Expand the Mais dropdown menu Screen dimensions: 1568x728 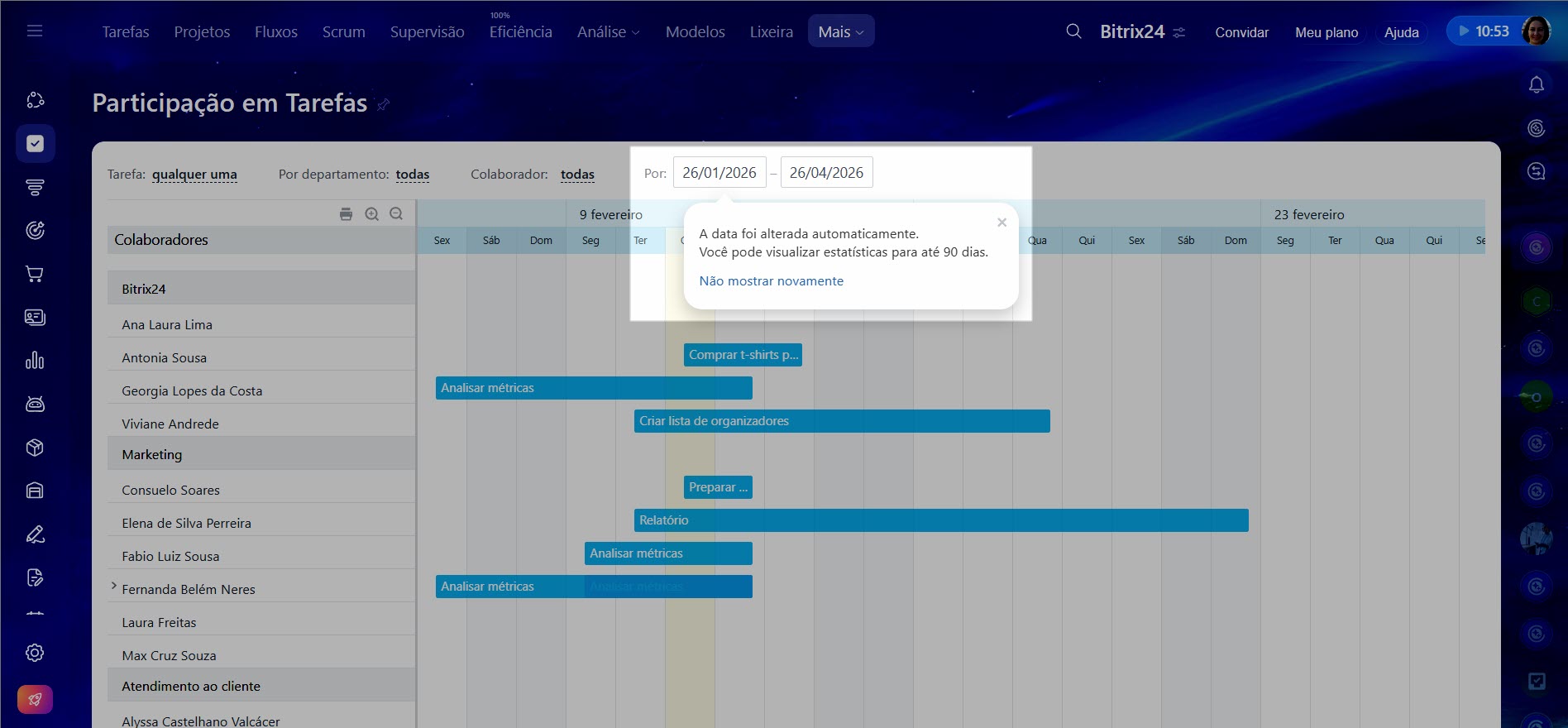tap(840, 31)
